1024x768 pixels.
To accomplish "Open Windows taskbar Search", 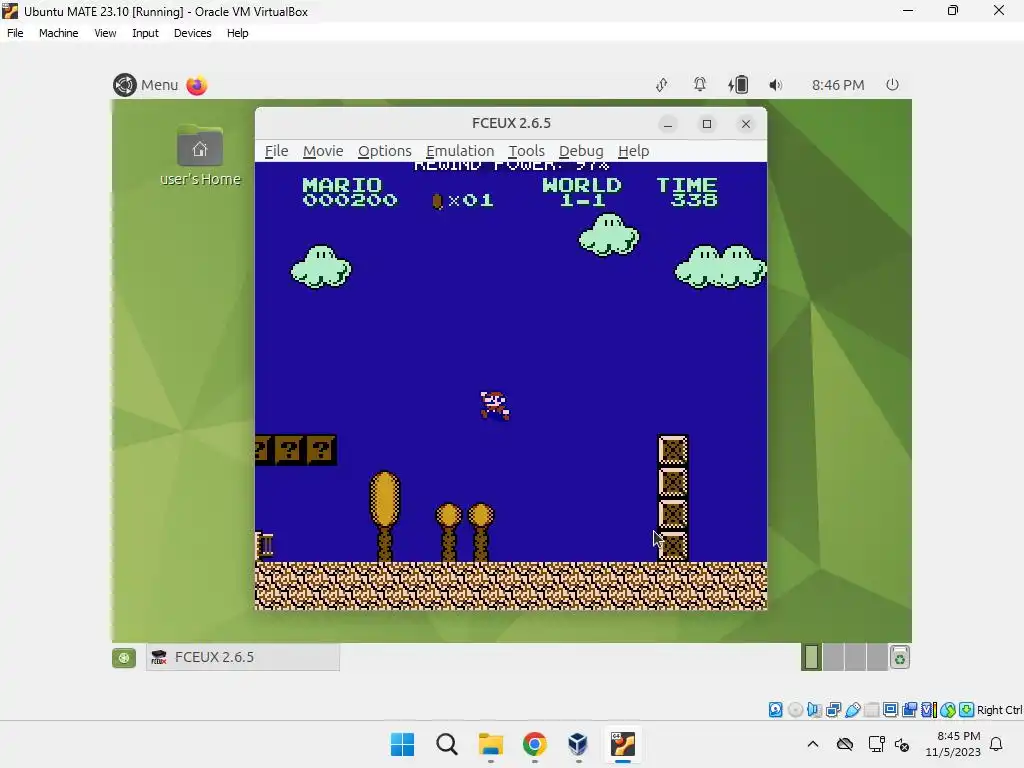I will point(447,744).
